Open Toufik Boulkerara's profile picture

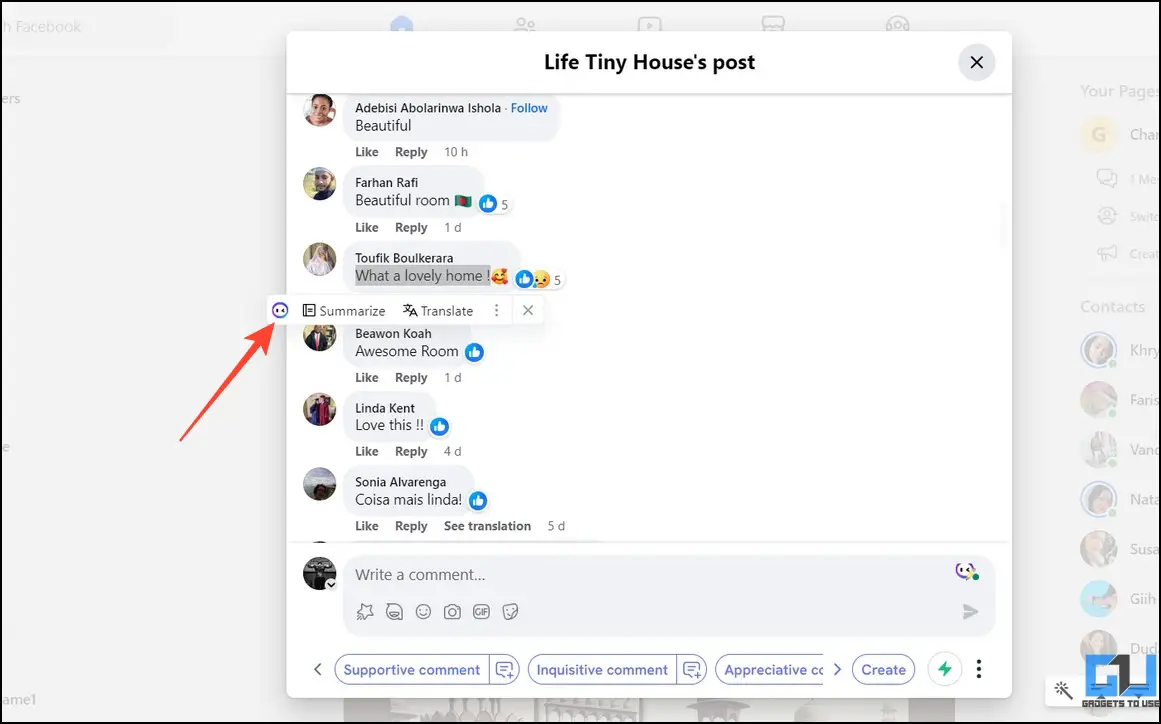pyautogui.click(x=320, y=259)
